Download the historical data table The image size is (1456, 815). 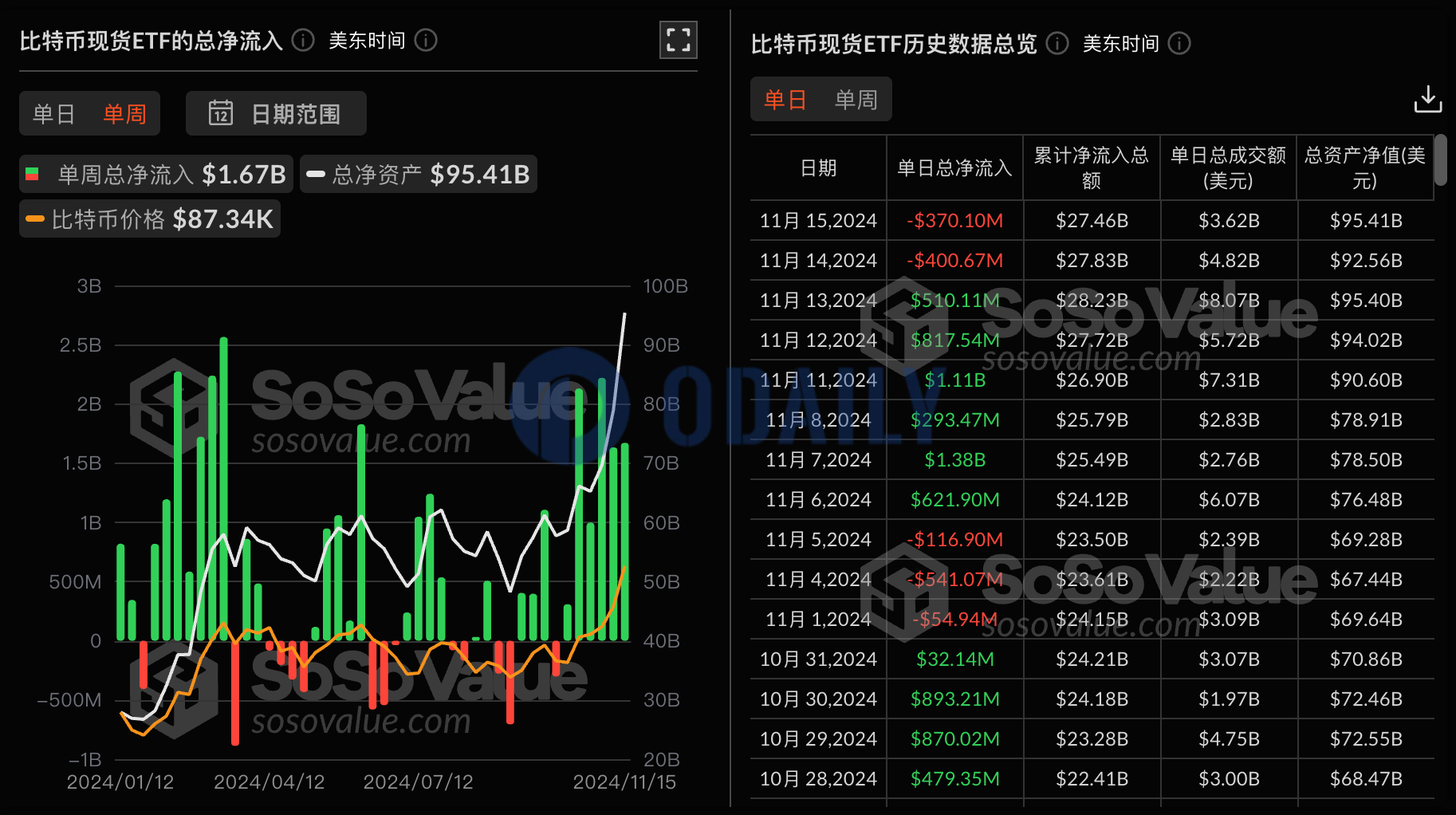(x=1427, y=100)
